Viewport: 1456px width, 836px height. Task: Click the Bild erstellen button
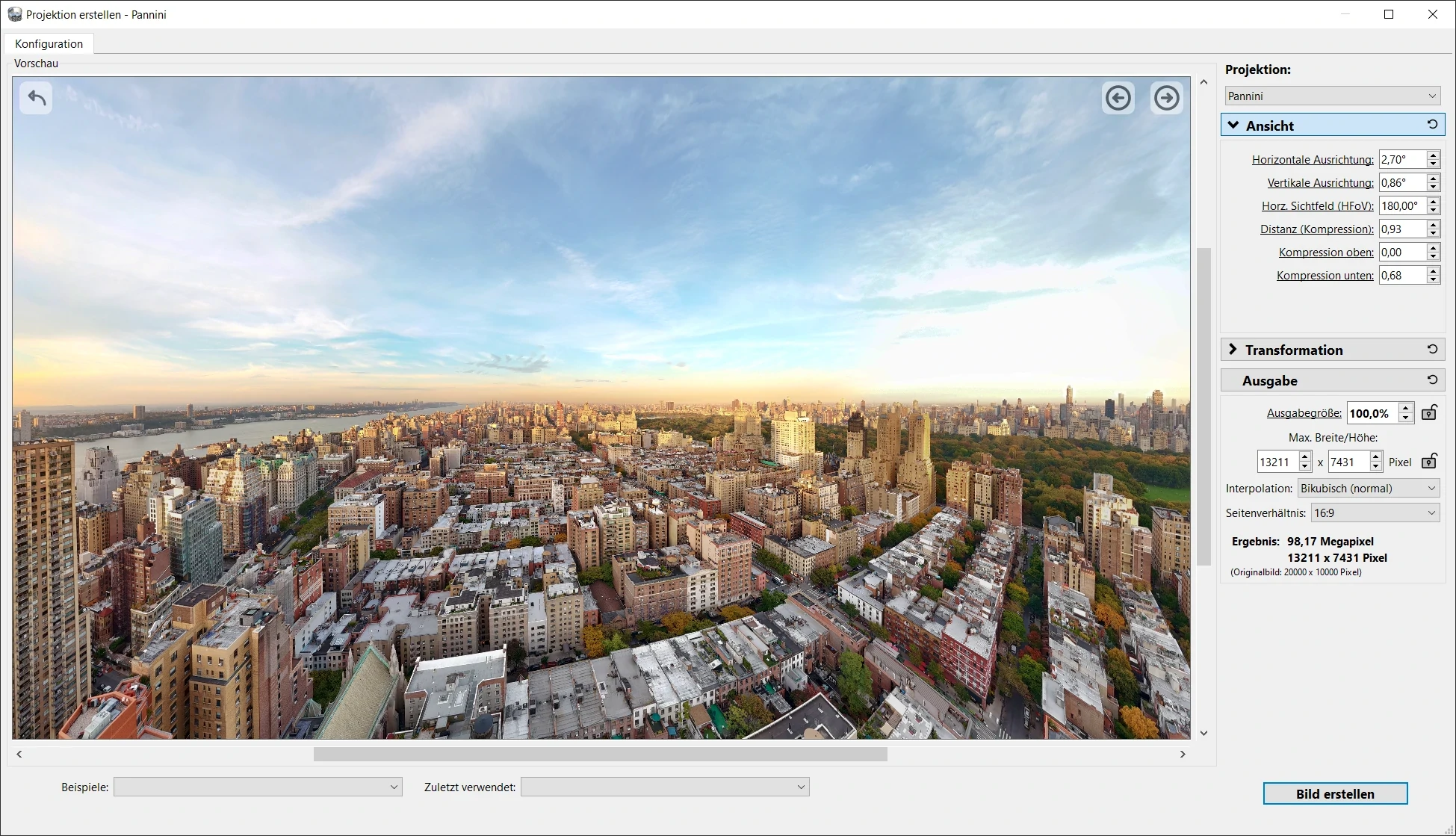coord(1335,793)
